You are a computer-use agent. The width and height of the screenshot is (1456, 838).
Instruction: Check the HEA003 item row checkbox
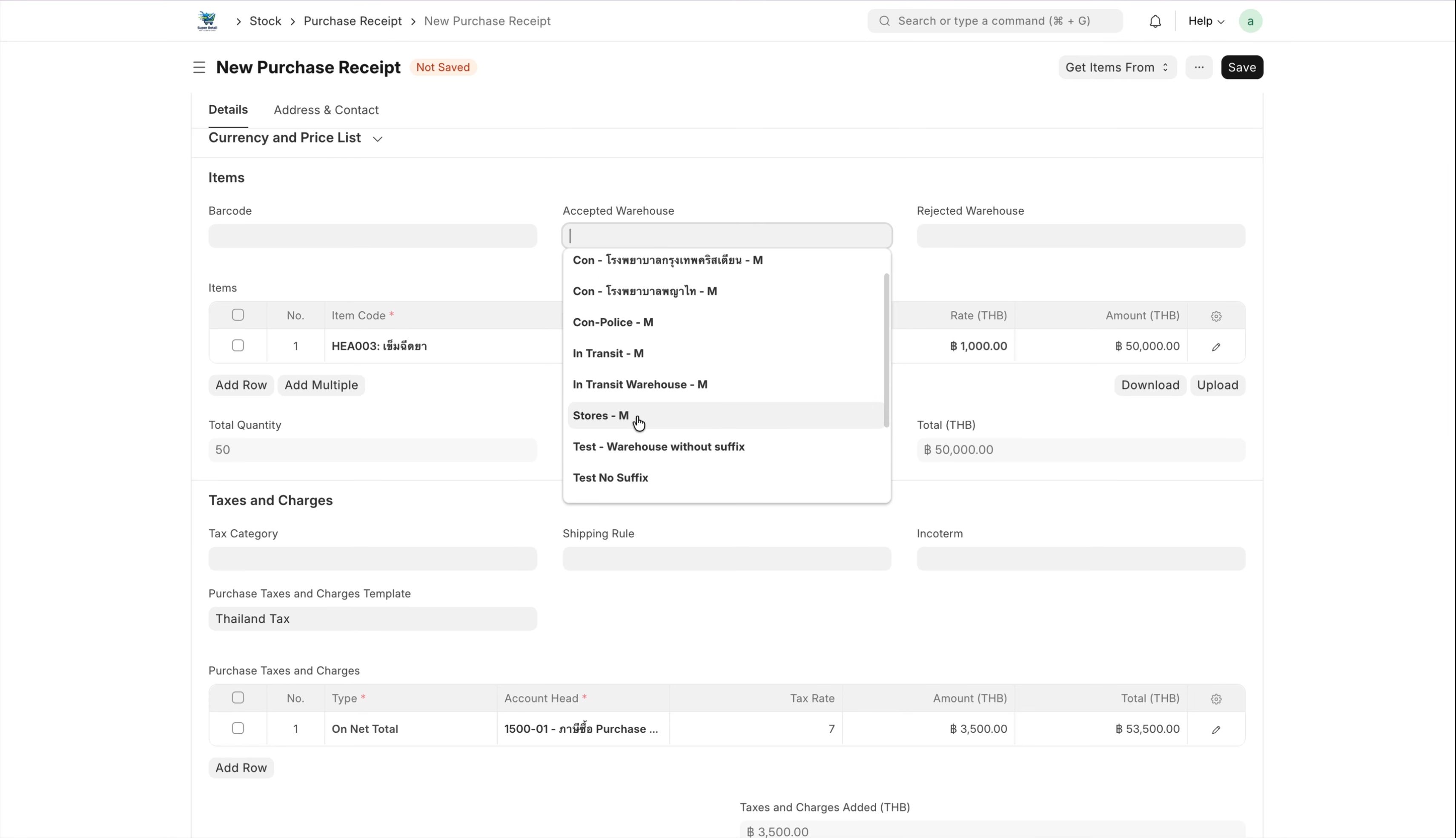[x=238, y=345]
